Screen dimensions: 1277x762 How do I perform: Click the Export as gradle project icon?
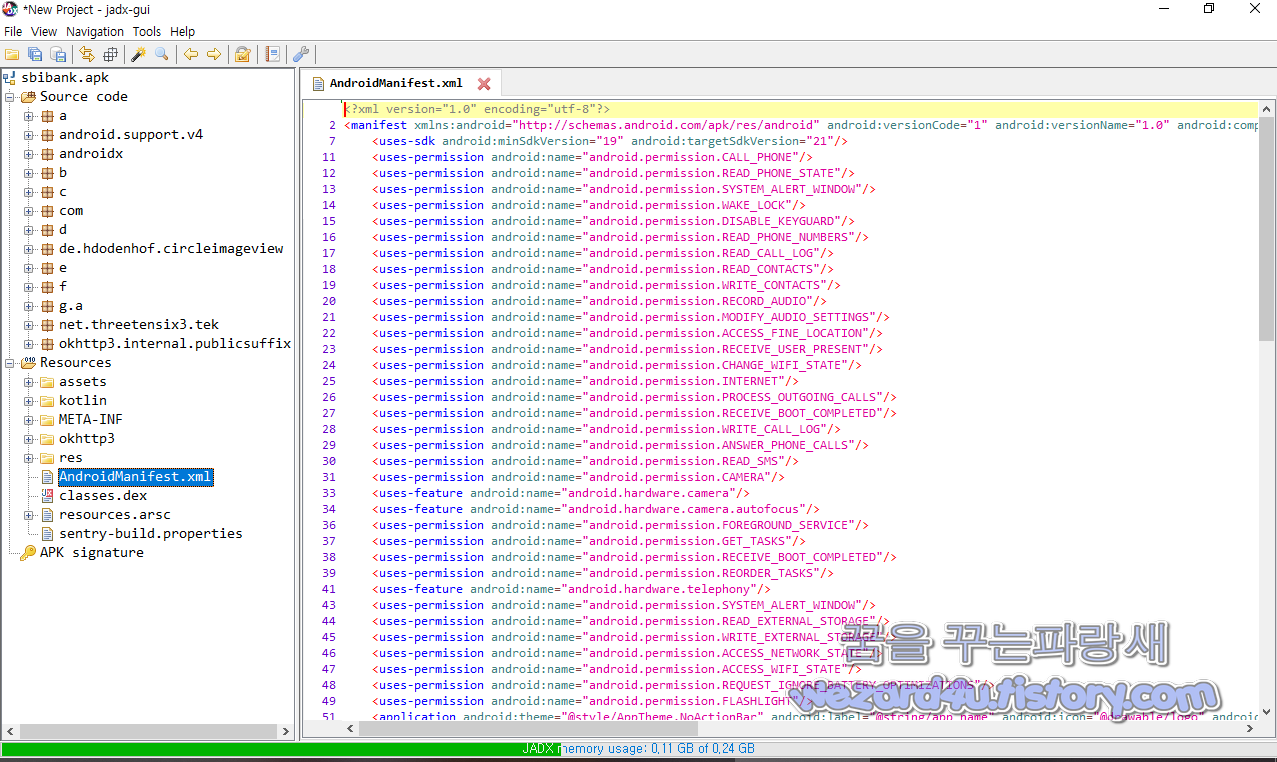tap(58, 54)
